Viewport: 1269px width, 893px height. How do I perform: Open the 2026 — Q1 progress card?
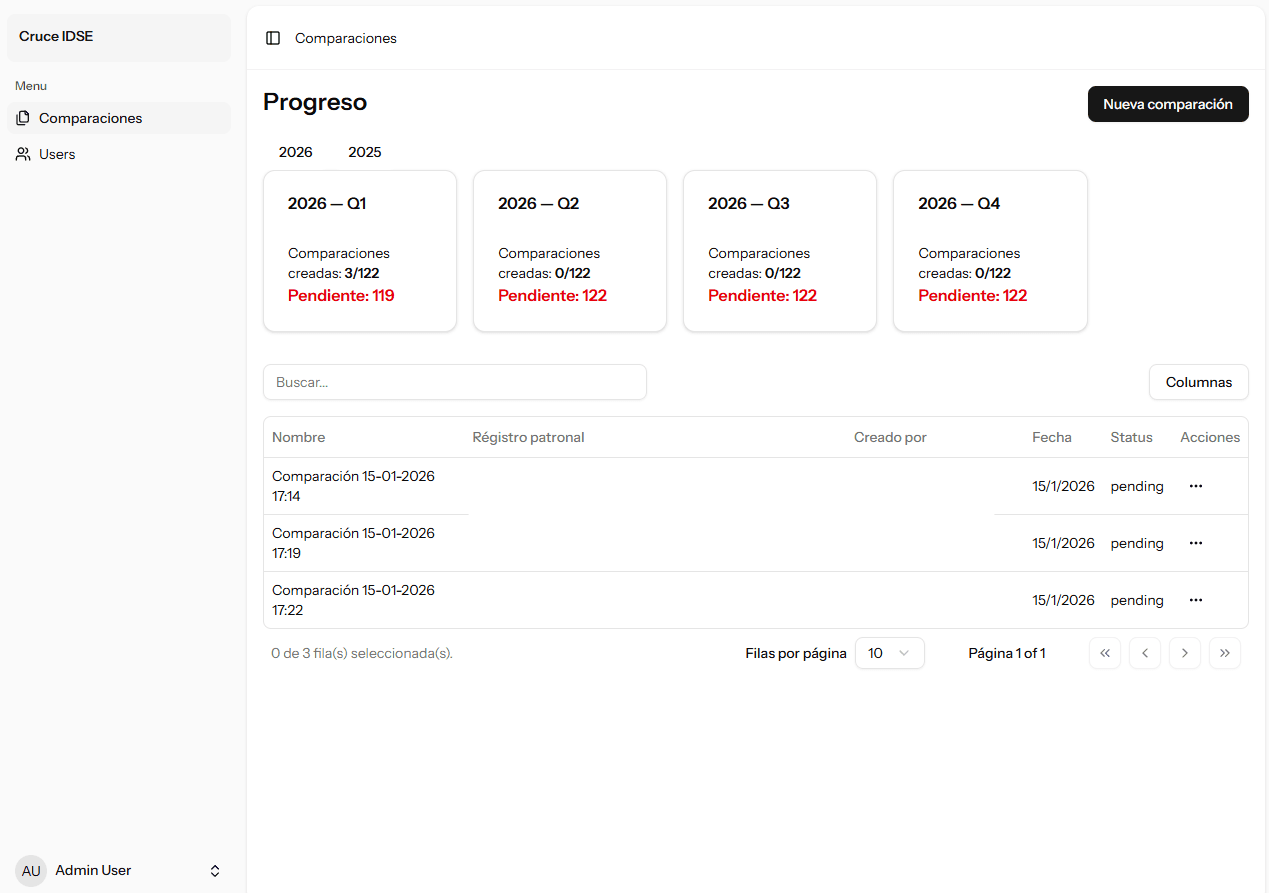tap(360, 250)
